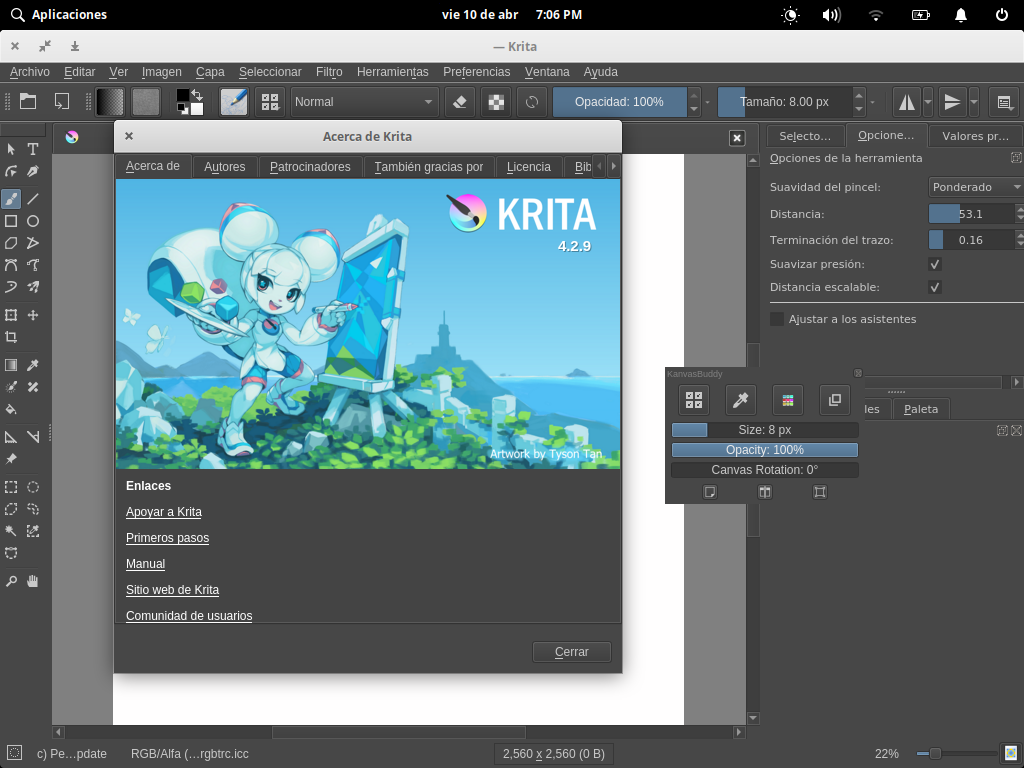1024x768 pixels.
Task: Open brush presets in KanvasBuddy
Action: click(x=694, y=400)
